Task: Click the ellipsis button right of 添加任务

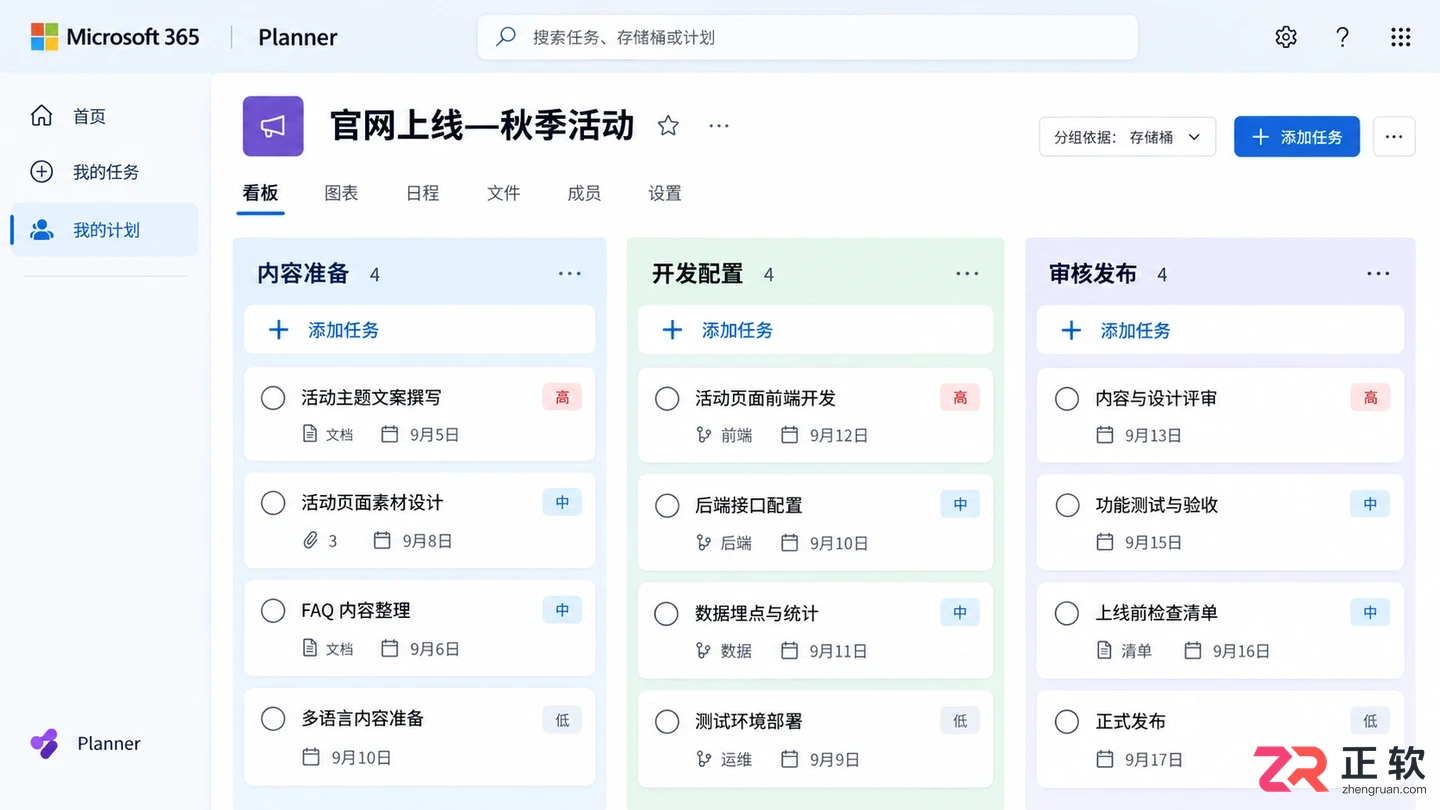Action: pos(1394,137)
